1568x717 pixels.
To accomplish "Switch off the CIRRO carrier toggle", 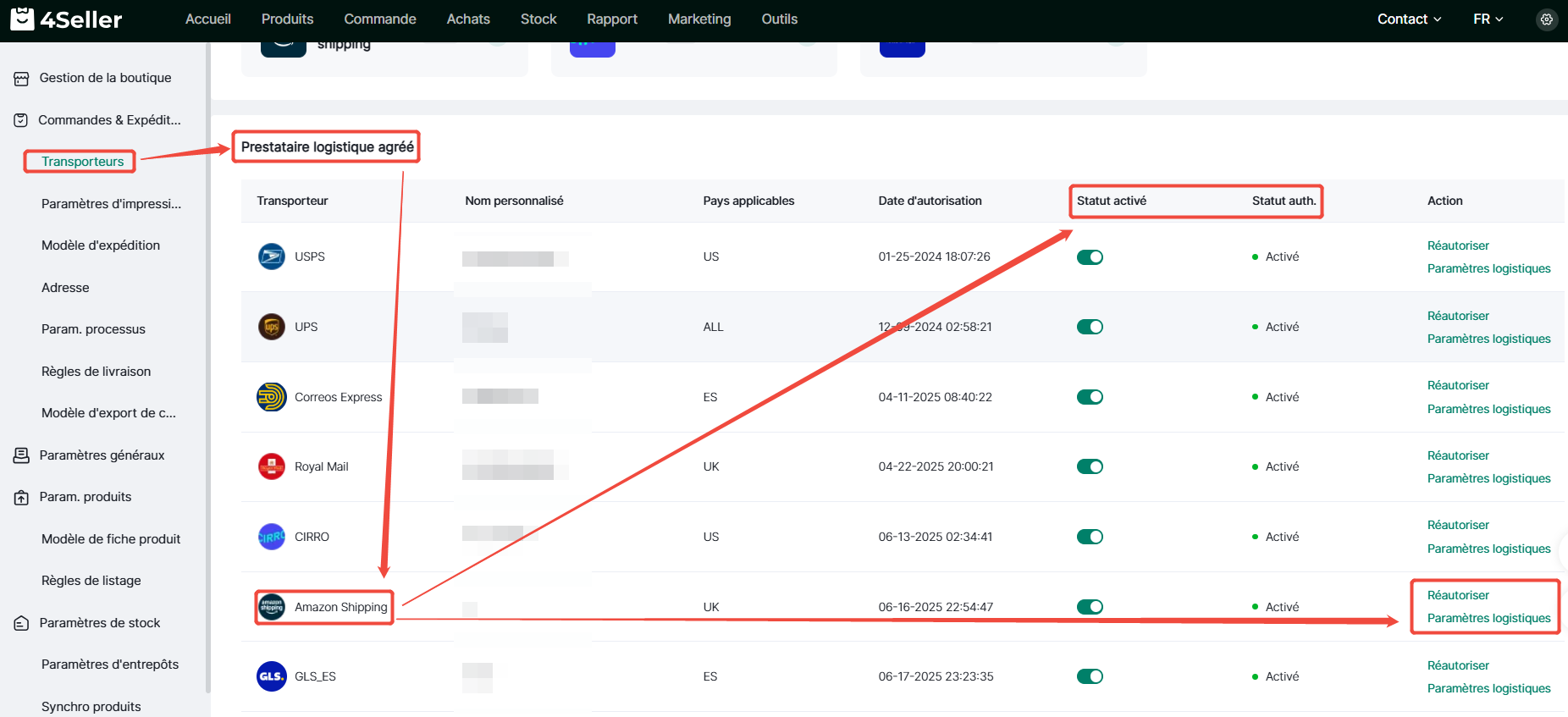I will click(x=1090, y=537).
